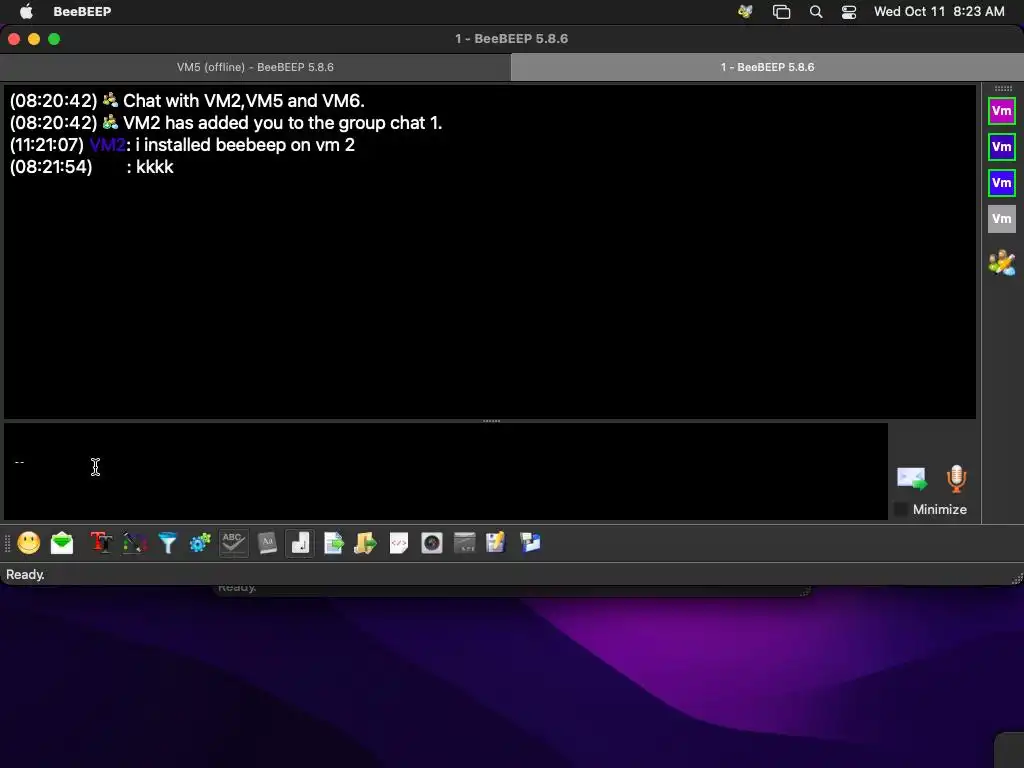Open the font color picker
1024x768 pixels.
tap(135, 543)
